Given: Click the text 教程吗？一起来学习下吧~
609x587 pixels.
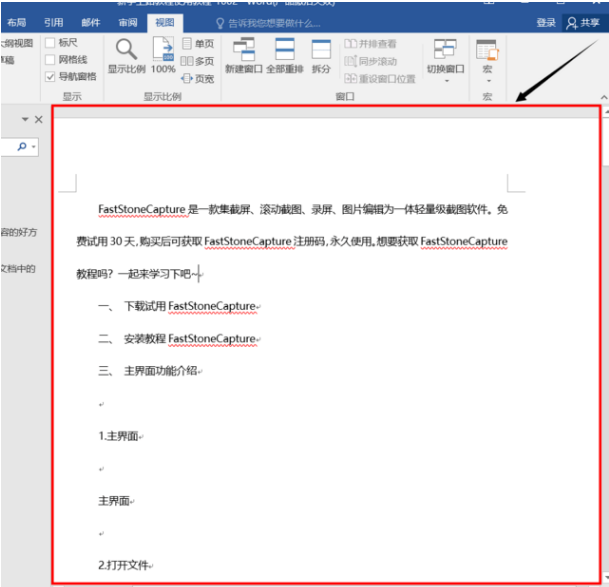Looking at the screenshot, I should coord(138,274).
